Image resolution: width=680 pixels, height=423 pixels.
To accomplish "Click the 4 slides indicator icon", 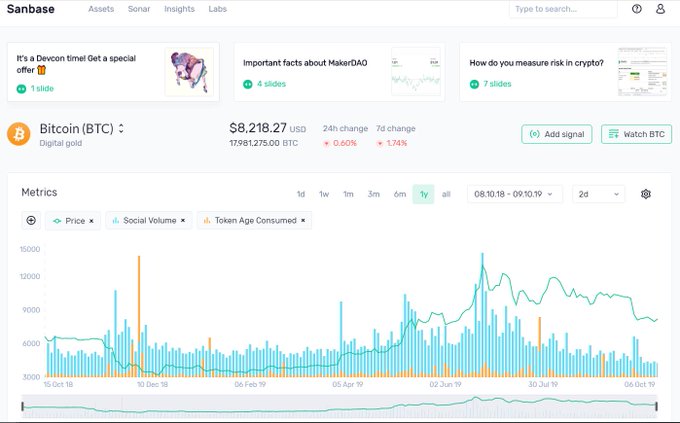I will point(248,84).
